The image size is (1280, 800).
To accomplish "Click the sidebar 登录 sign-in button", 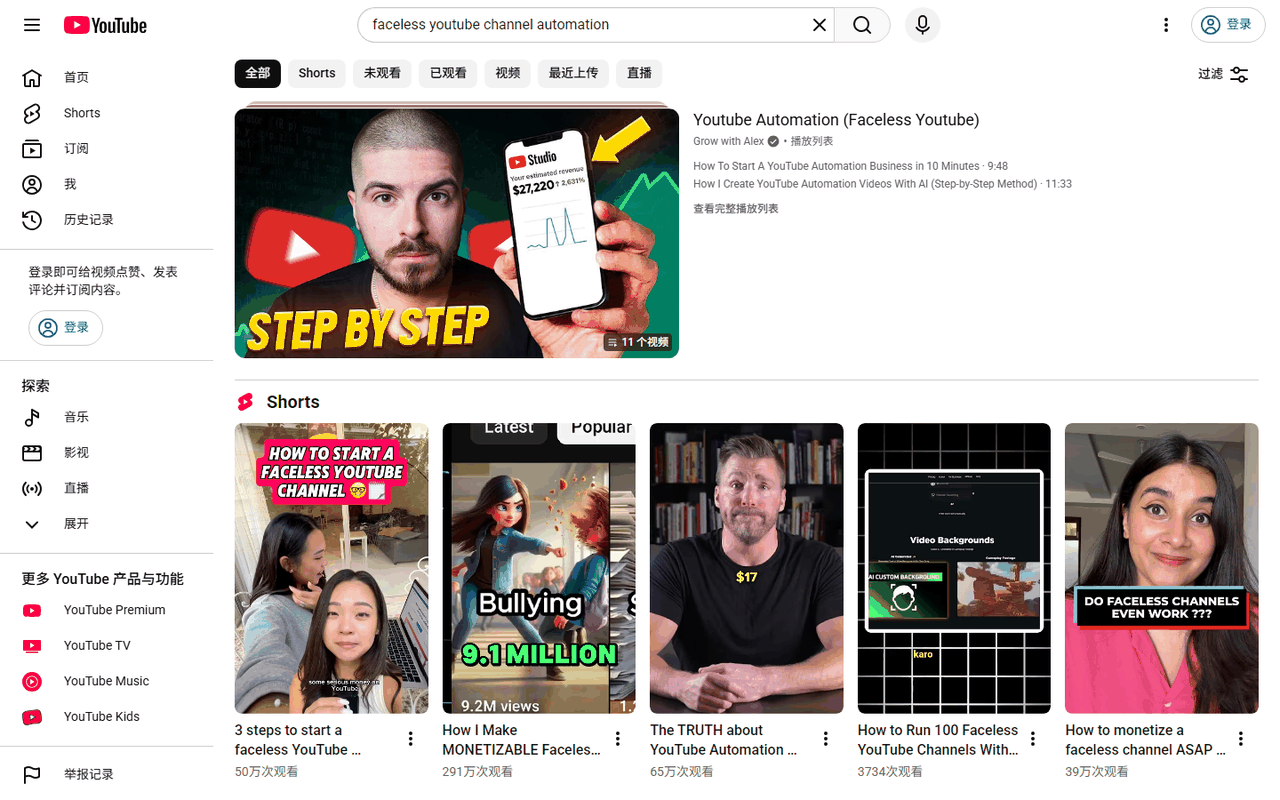I will (65, 327).
